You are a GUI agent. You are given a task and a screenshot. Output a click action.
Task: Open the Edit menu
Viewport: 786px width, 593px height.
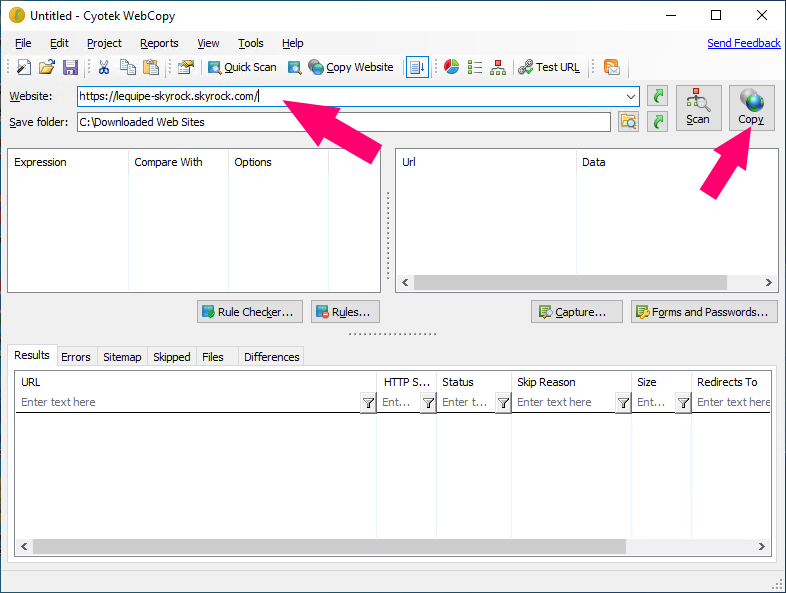click(x=59, y=44)
